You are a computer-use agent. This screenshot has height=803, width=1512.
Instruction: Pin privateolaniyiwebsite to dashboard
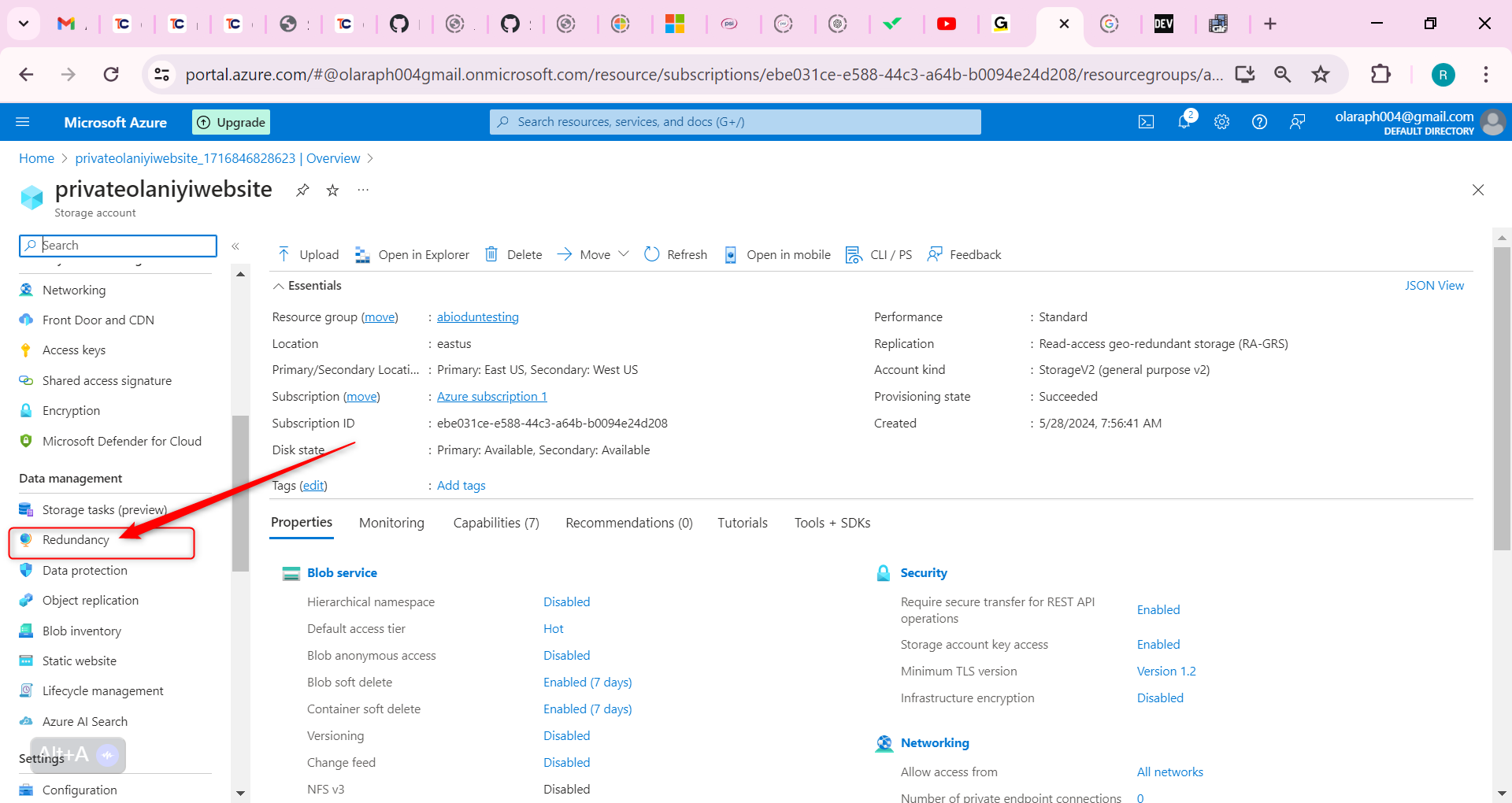302,190
